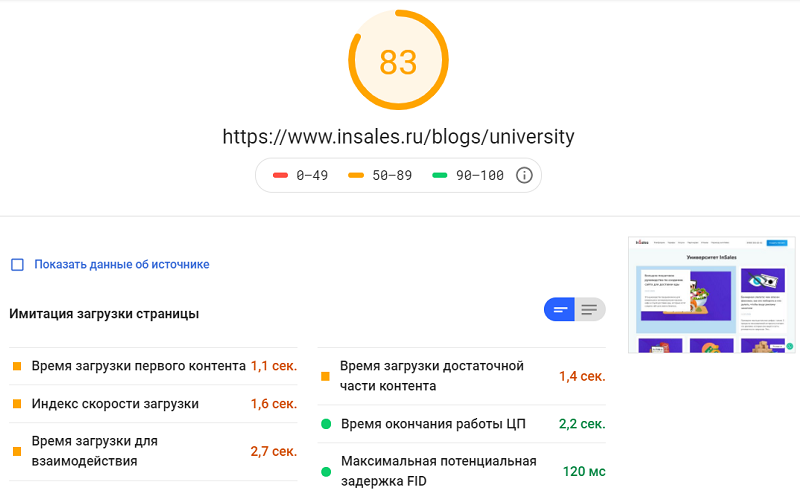Enable the "Показать данные об источнике" checkbox
Viewport: 800px width, 496px height.
17,265
